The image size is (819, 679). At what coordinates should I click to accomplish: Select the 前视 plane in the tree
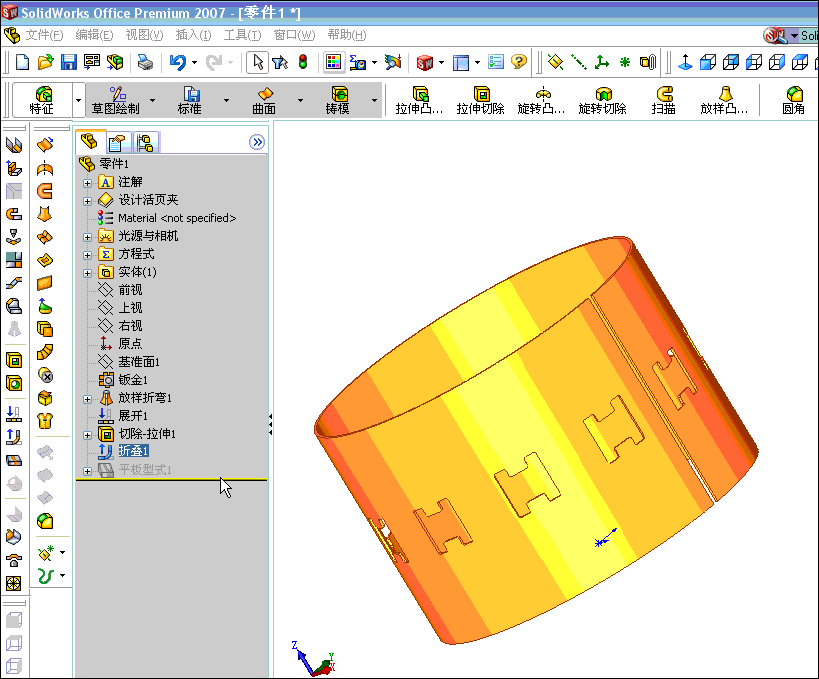[121, 290]
